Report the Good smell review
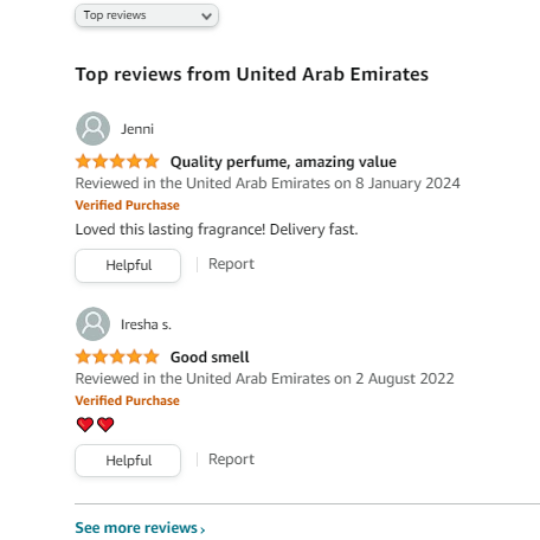 coord(231,459)
